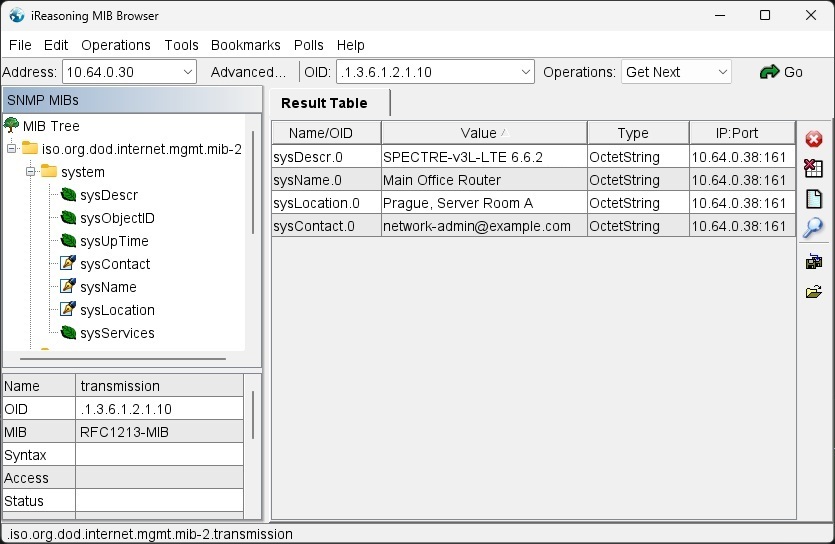This screenshot has width=835, height=544.
Task: Click the MIB tree horizontal scrollbar
Action: [x=123, y=359]
